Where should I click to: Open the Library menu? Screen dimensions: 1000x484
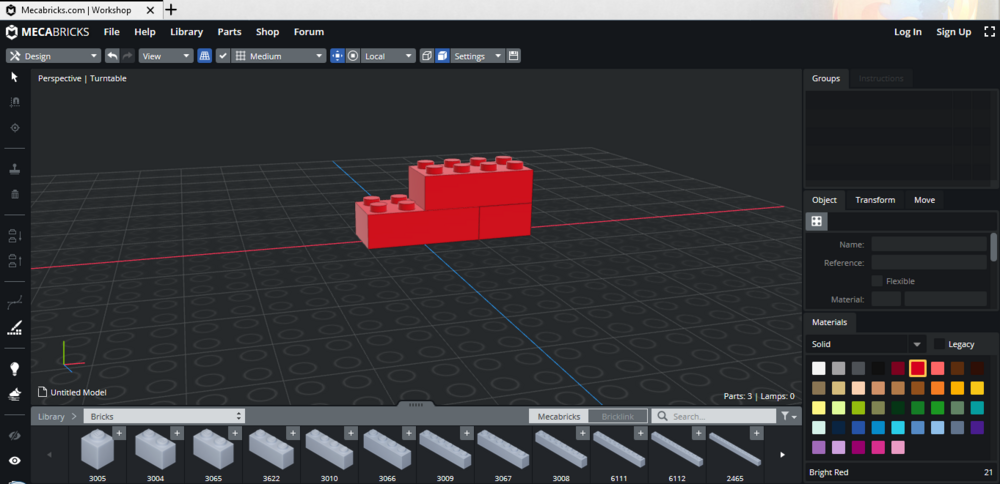[186, 32]
